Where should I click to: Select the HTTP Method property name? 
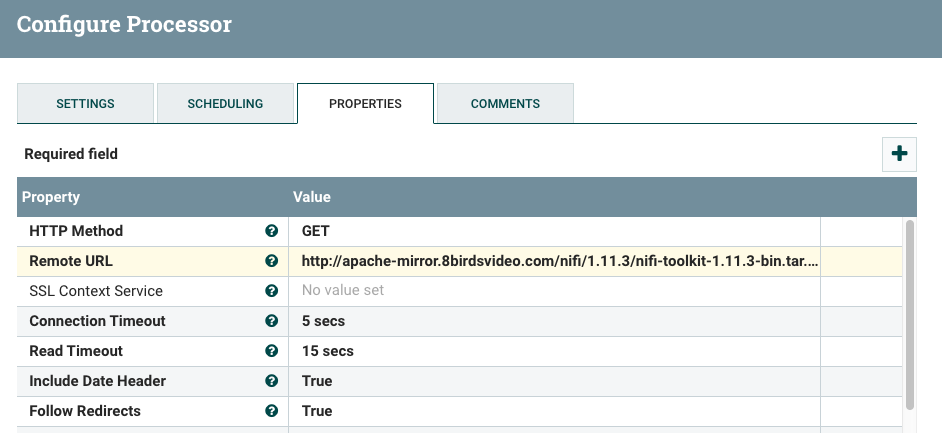76,231
